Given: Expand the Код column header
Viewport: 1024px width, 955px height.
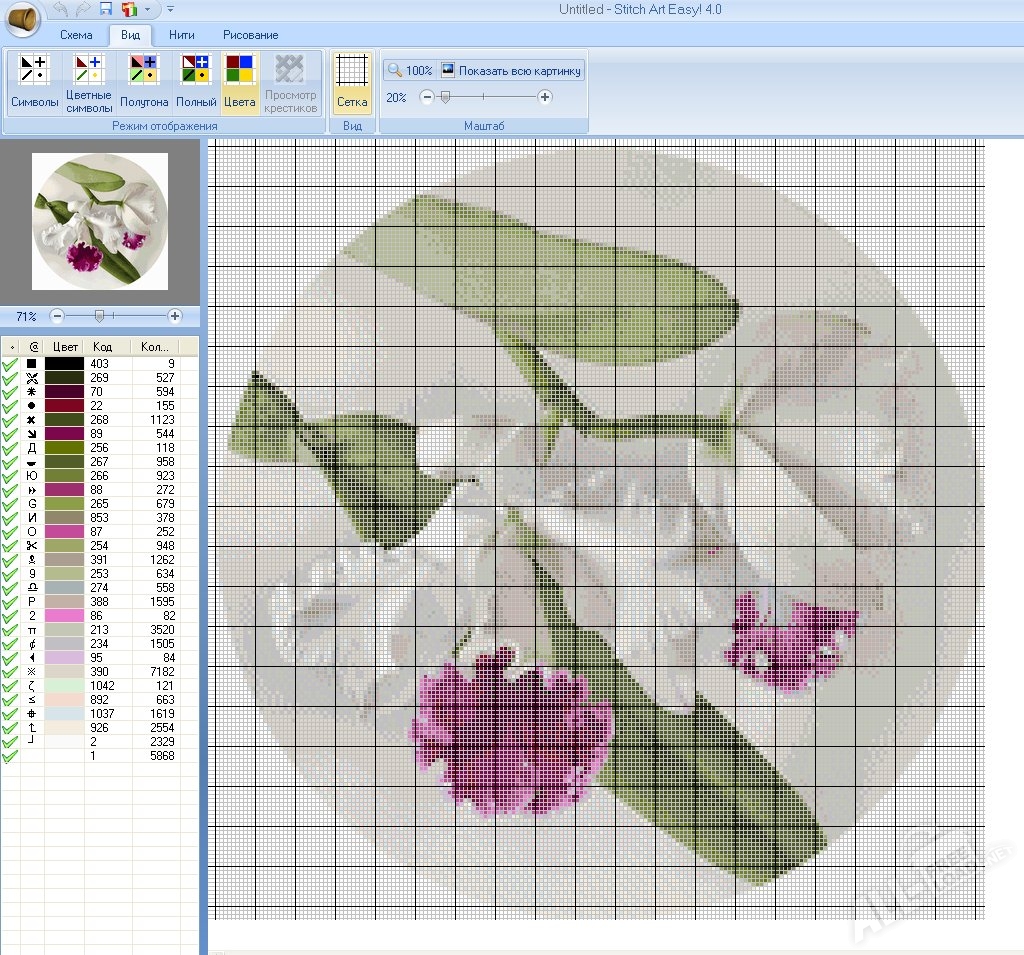Looking at the screenshot, I should (104, 345).
